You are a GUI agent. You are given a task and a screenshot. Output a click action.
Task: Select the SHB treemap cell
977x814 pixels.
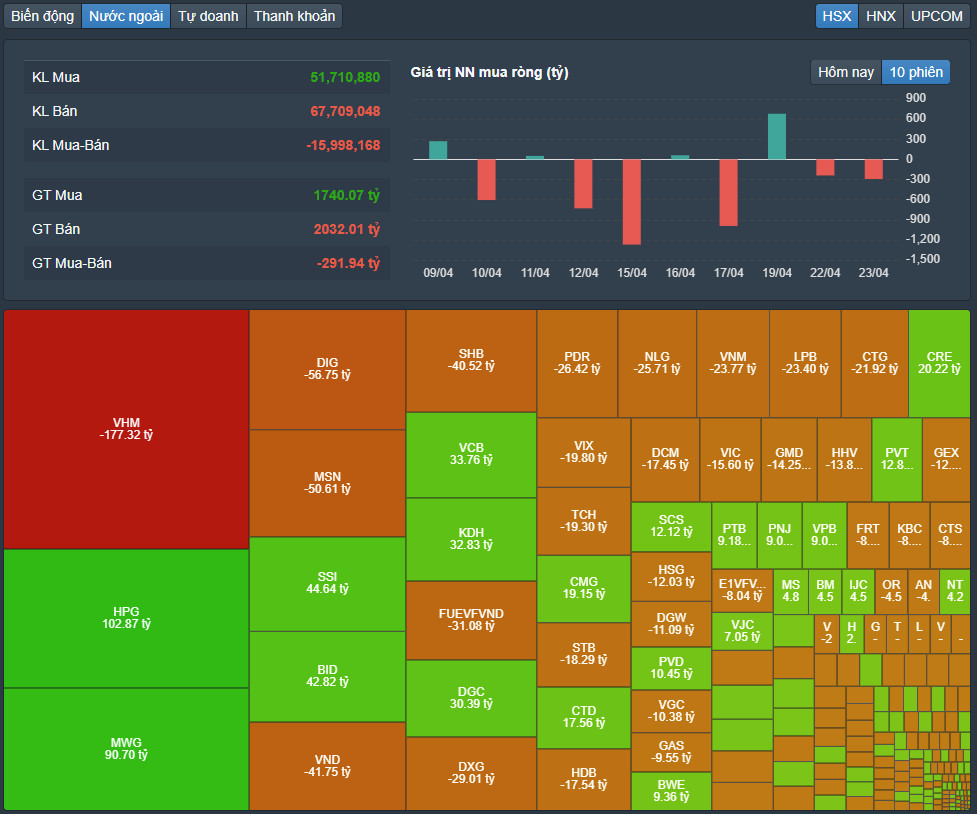pos(471,361)
